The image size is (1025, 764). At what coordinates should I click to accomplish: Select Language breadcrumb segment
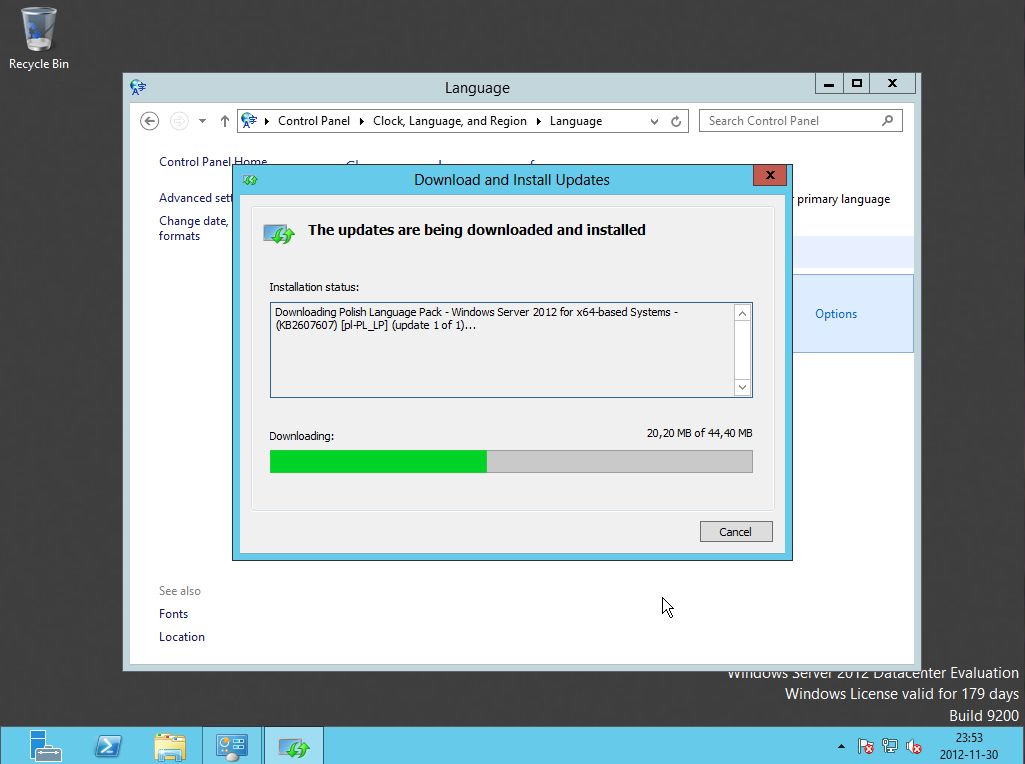pos(576,121)
